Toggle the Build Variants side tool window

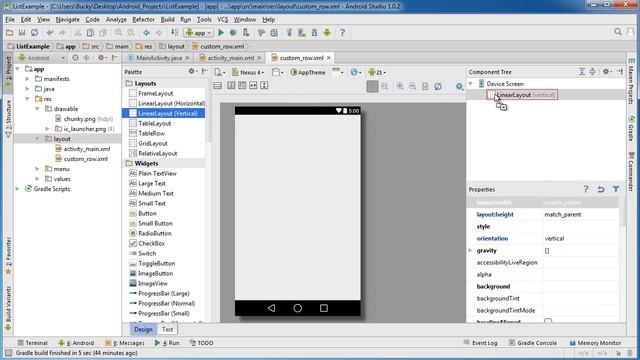(x=8, y=309)
